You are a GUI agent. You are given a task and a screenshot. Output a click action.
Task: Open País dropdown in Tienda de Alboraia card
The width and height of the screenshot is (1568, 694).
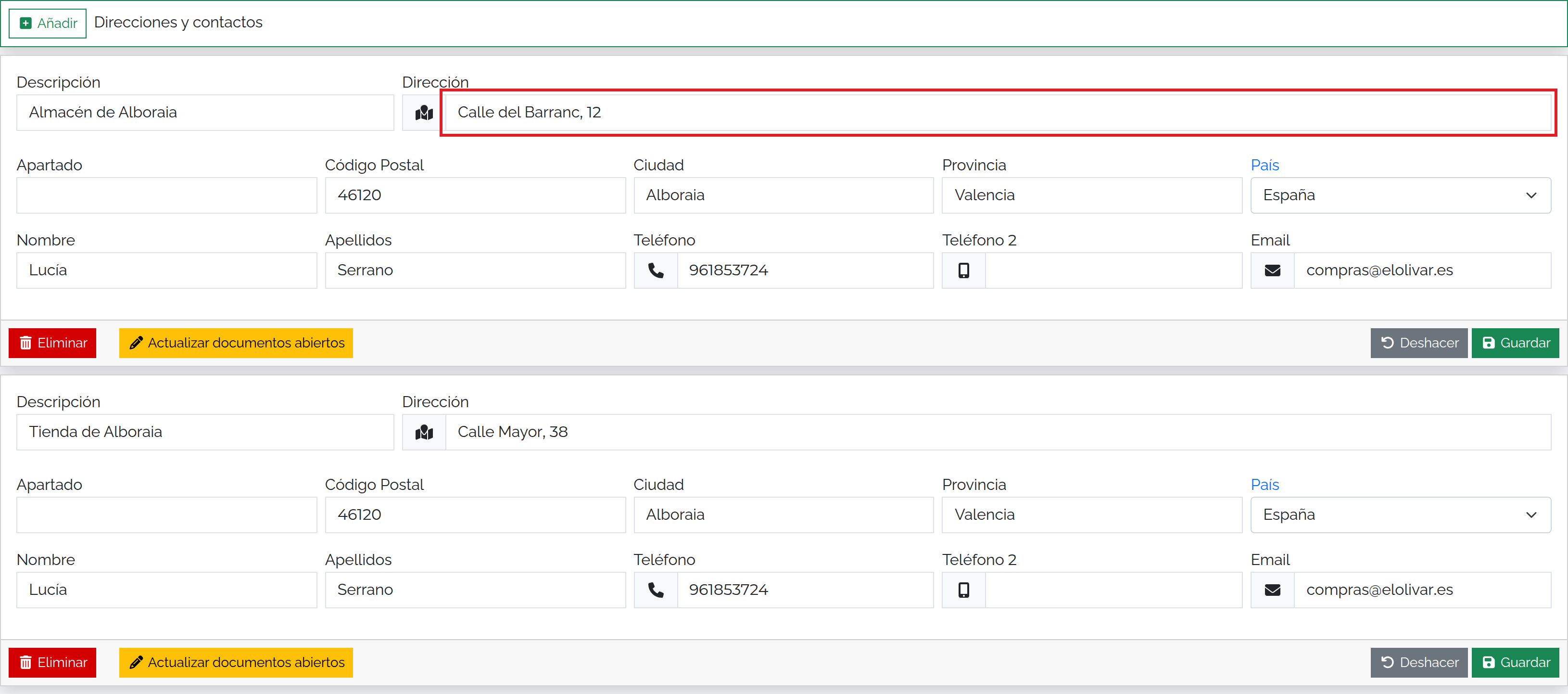coord(1401,515)
